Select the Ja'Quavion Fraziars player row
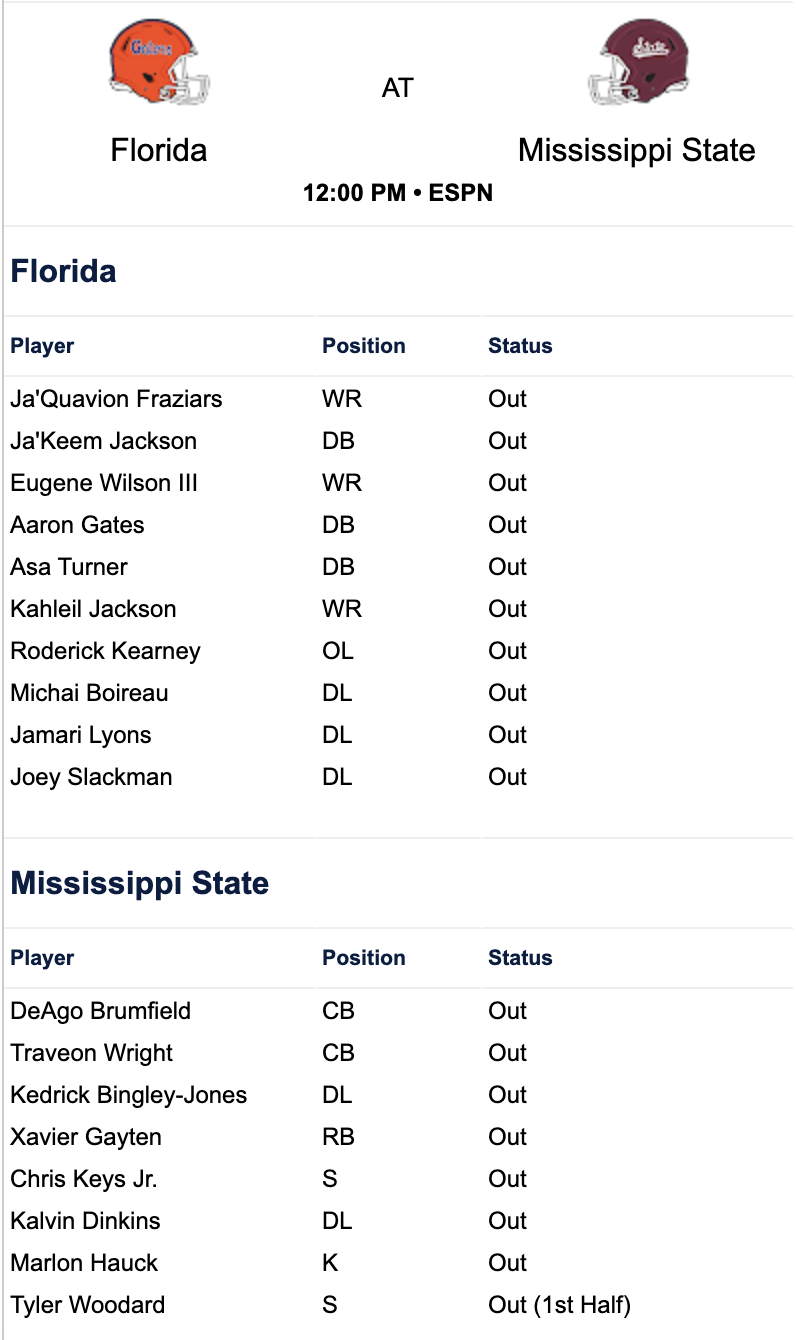Image resolution: width=796 pixels, height=1340 pixels. tap(398, 399)
